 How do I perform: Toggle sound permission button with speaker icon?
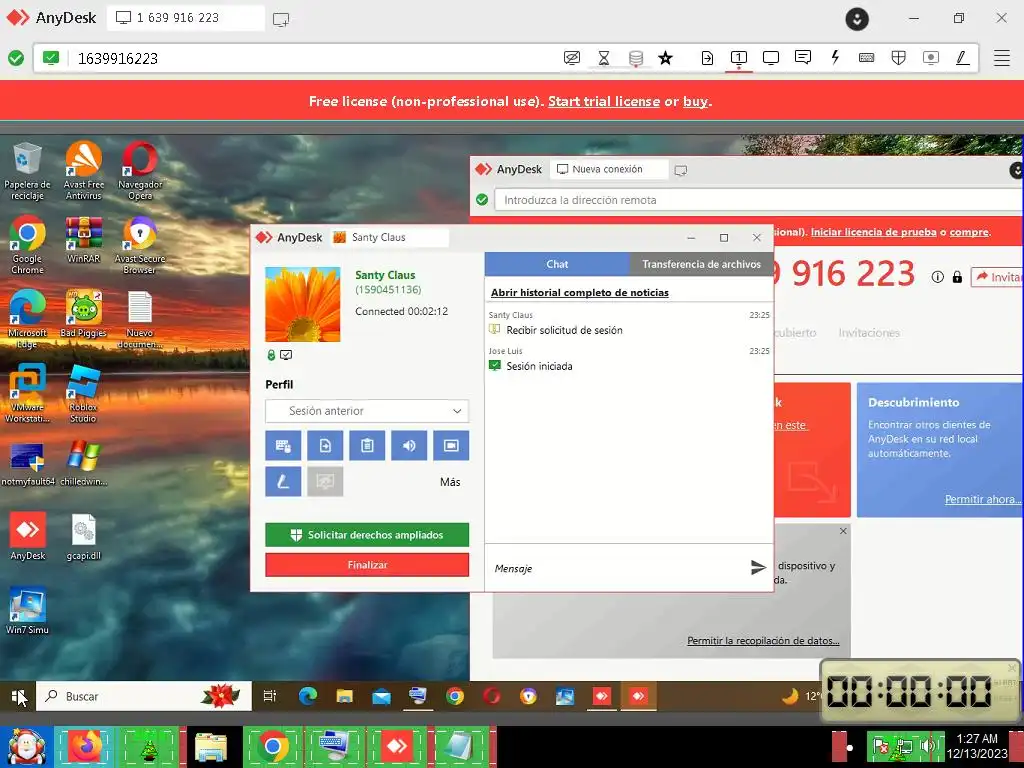coord(409,445)
